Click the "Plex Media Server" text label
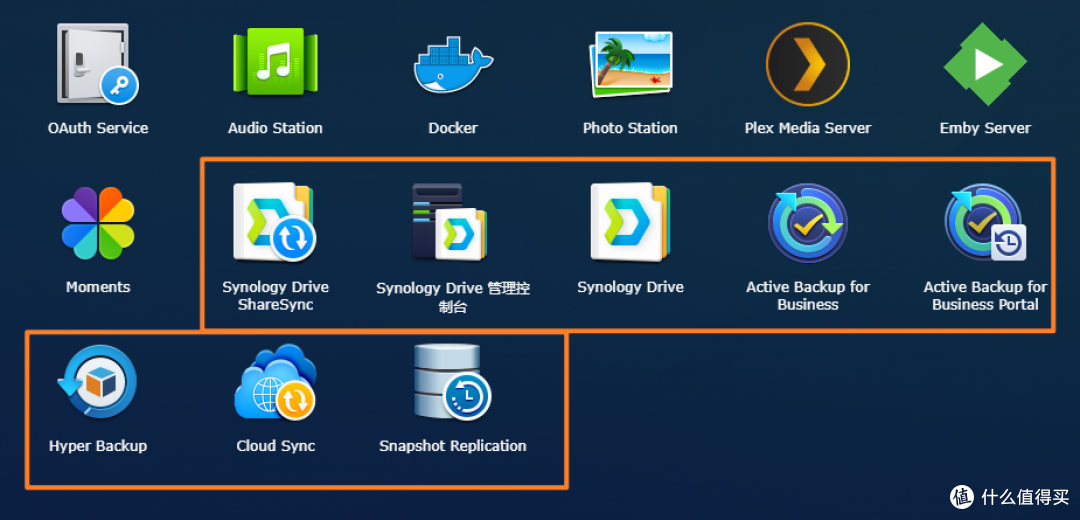1080x520 pixels. 807,128
